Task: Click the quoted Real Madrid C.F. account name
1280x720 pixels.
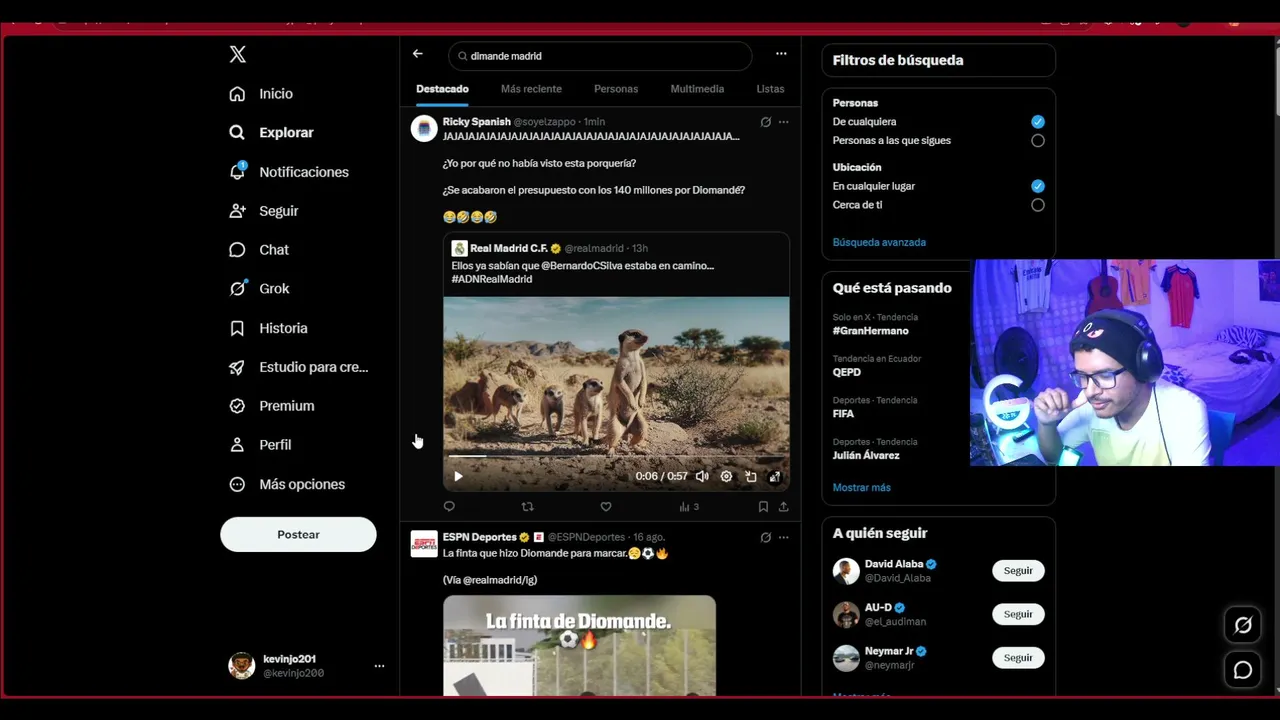Action: point(508,248)
